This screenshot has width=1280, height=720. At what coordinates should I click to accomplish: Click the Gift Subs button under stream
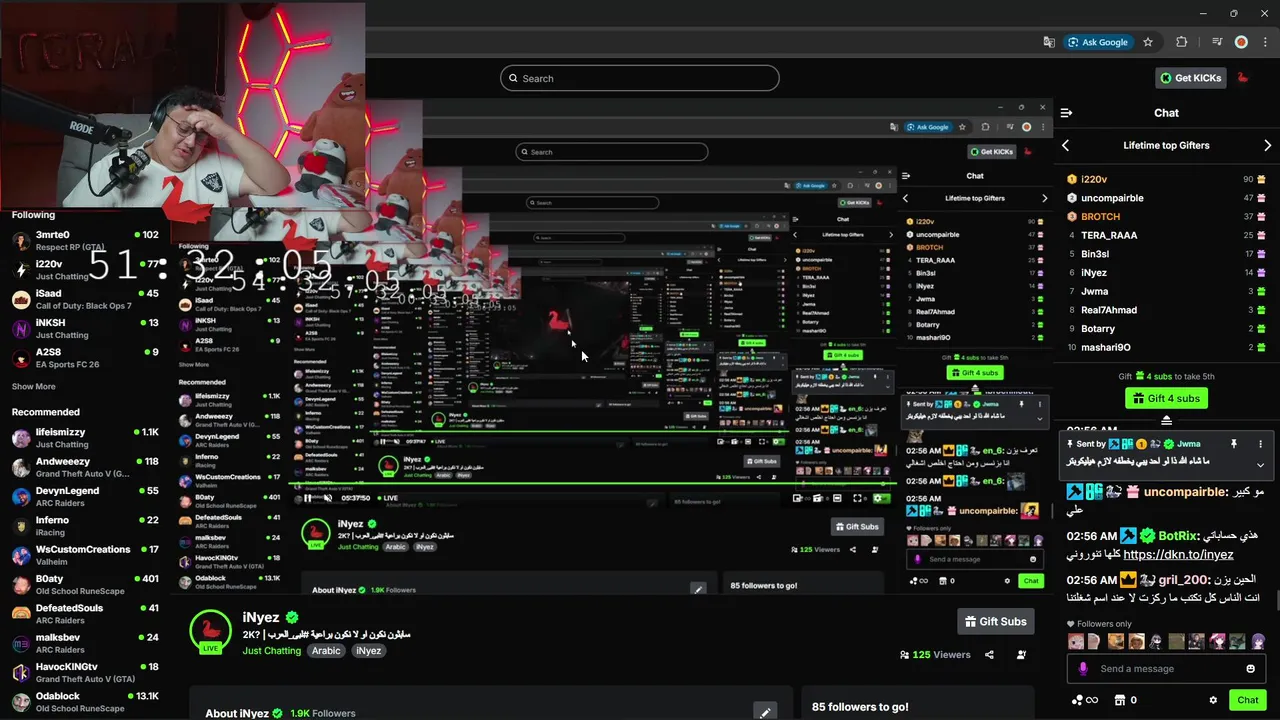[995, 622]
